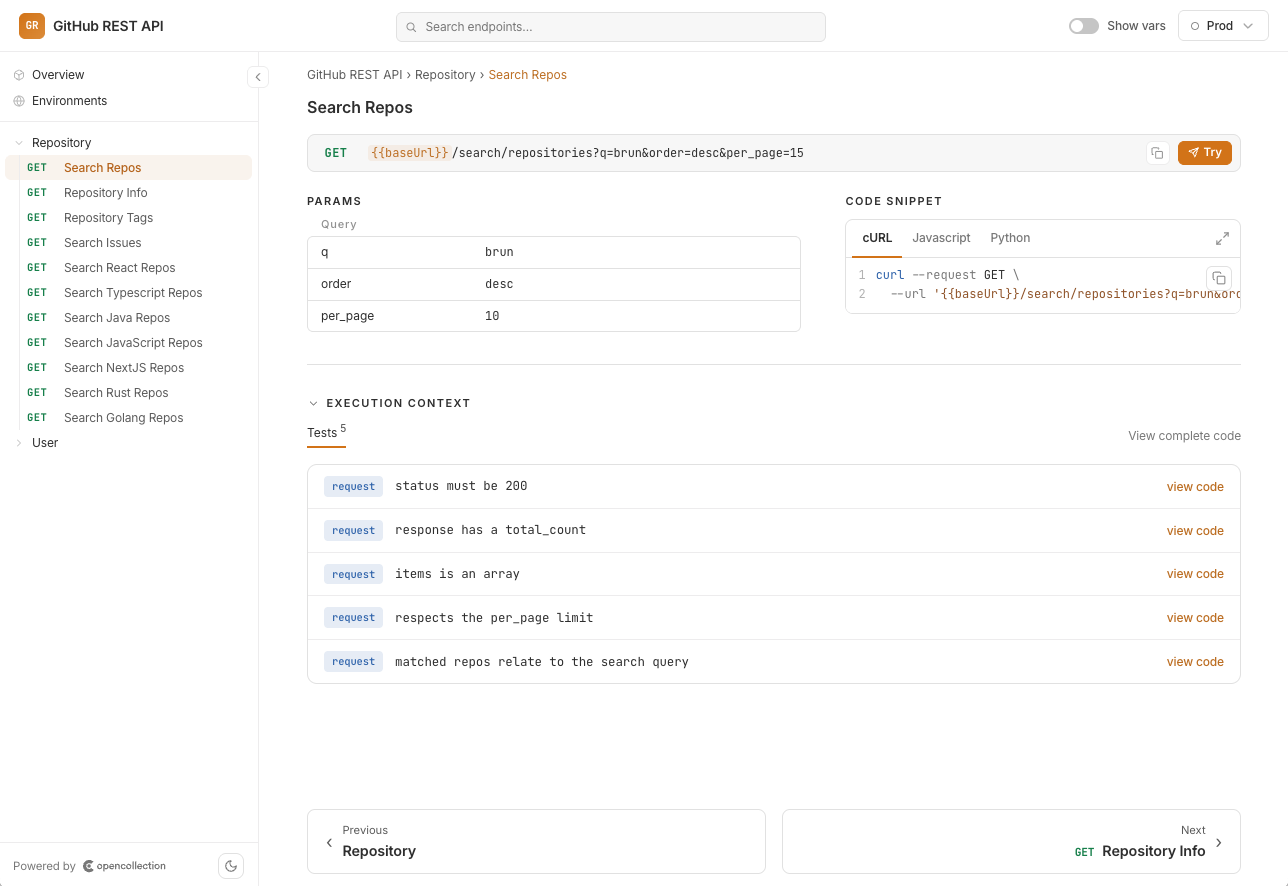Click the GitHub REST API title
Viewport: 1288px width, 886px height.
pyautogui.click(x=108, y=26)
